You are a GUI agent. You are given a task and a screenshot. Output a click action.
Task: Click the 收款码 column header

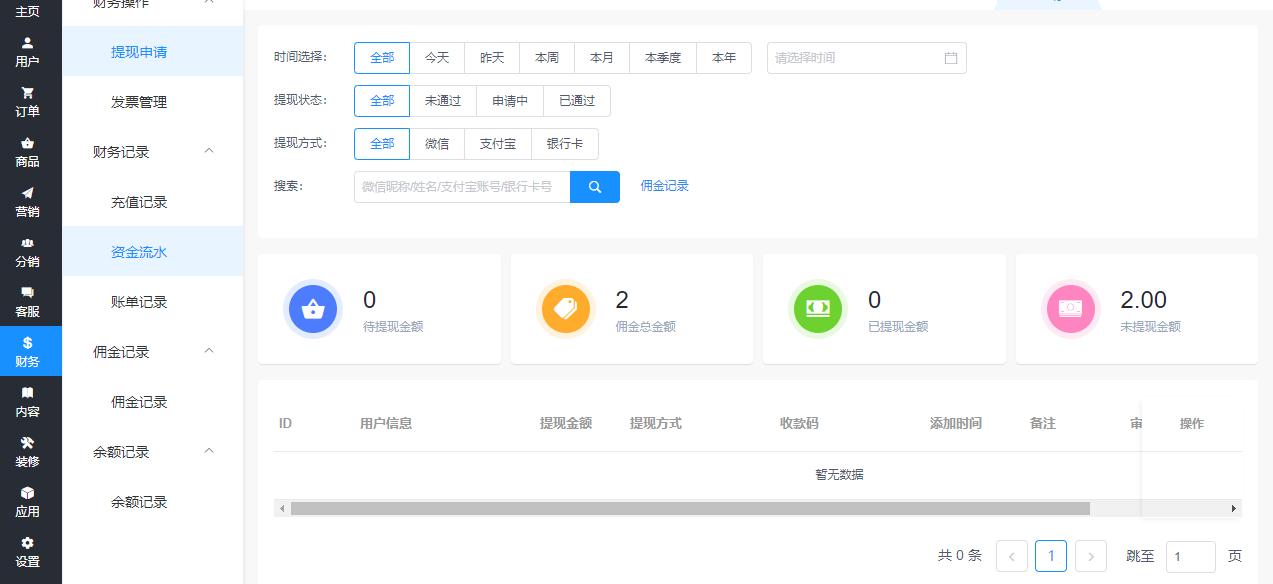(x=799, y=423)
